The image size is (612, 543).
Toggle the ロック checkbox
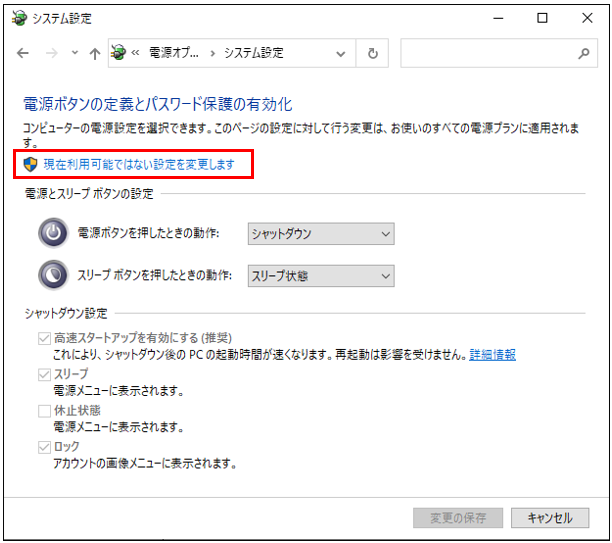(x=44, y=446)
